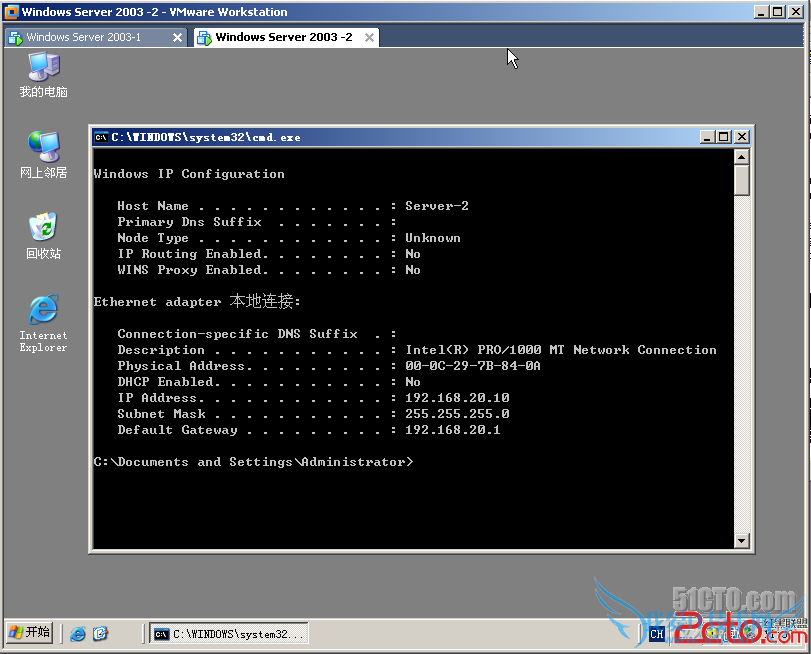The width and height of the screenshot is (811, 654).
Task: Click the VMware Workstation title bar icon
Action: [11, 11]
